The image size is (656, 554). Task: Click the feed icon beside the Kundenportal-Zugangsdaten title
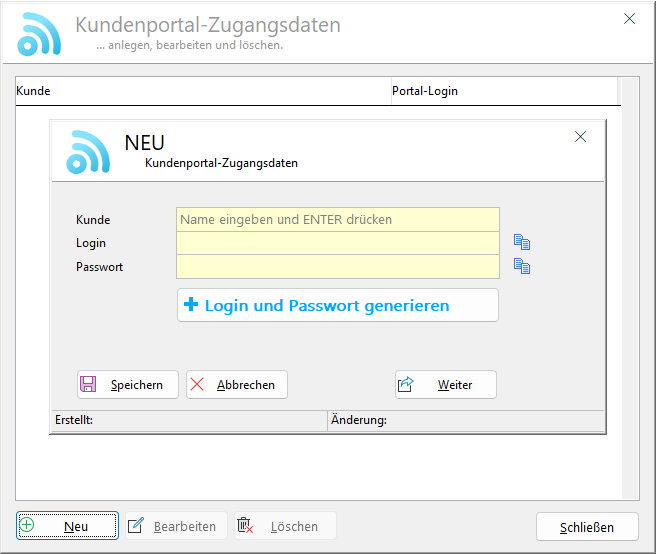point(39,33)
